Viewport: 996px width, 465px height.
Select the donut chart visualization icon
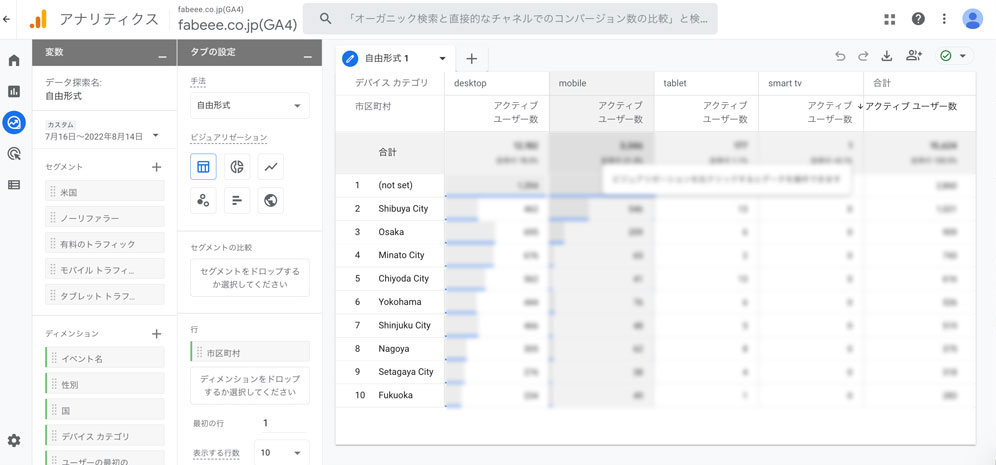coord(237,166)
